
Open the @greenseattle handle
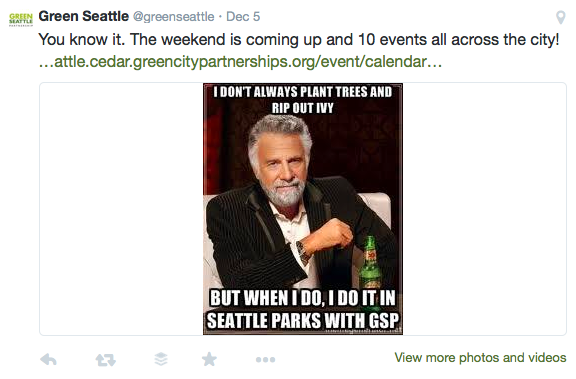coord(173,17)
